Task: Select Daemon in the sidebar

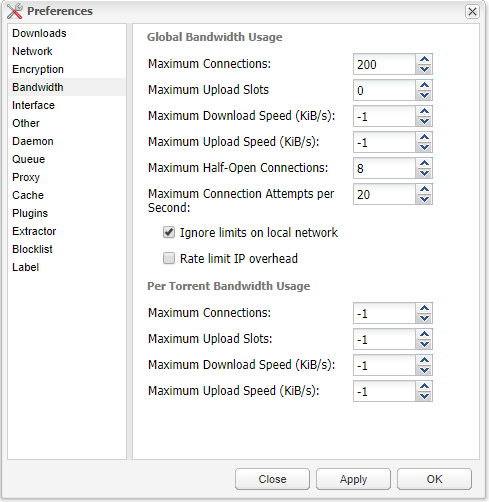Action: click(67, 141)
